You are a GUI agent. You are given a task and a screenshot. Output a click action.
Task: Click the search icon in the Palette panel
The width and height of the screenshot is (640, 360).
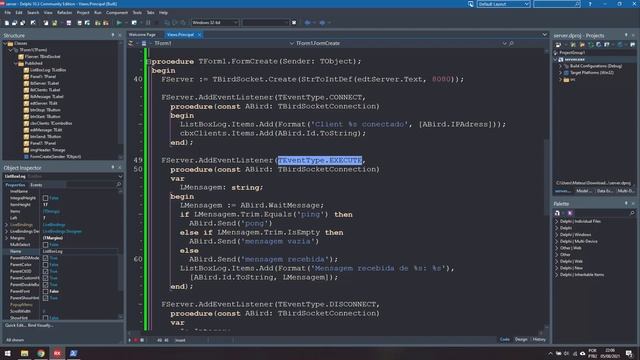point(632,213)
